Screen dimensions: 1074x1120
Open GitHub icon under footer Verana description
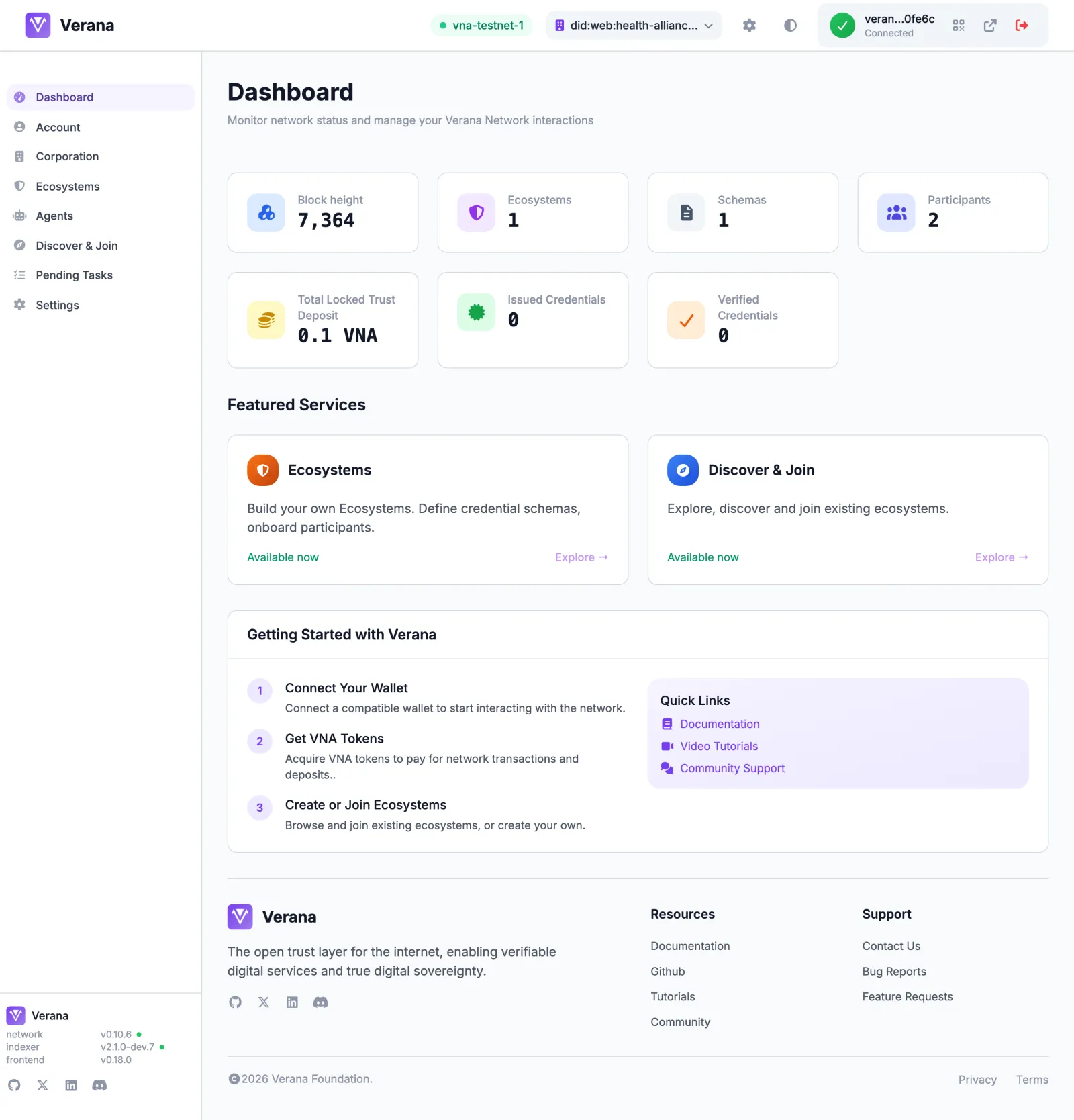coord(235,1002)
